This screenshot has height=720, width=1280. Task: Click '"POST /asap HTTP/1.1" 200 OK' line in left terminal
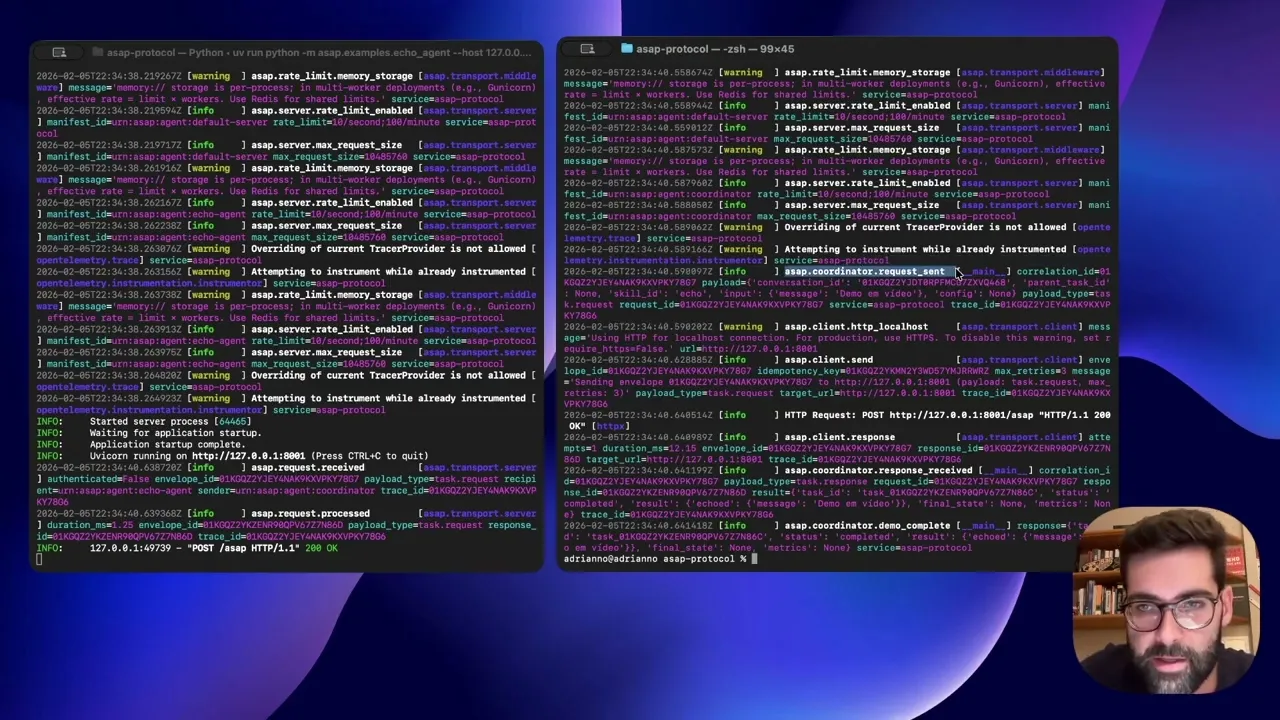[x=262, y=548]
